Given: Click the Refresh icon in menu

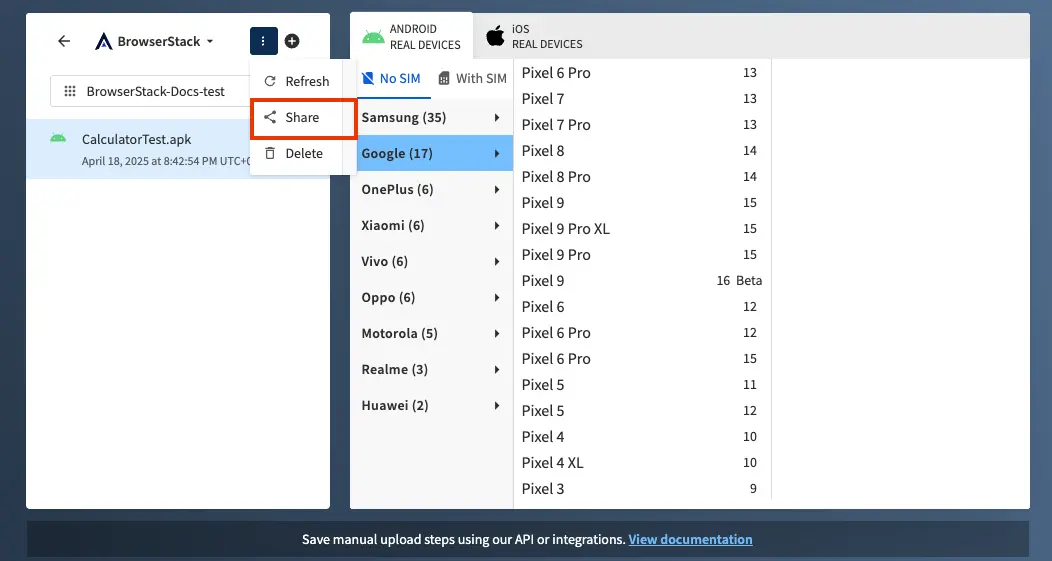Looking at the screenshot, I should click(269, 81).
